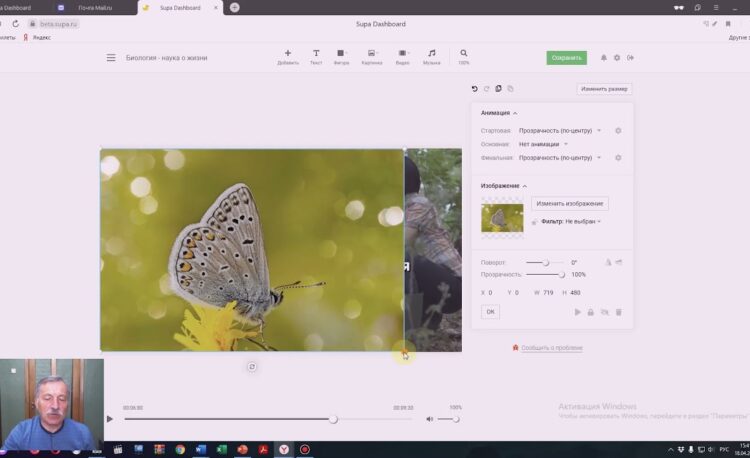Viewport: 750px width, 458px height.
Task: Toggle visibility with the crossed eye icon
Action: (x=605, y=312)
